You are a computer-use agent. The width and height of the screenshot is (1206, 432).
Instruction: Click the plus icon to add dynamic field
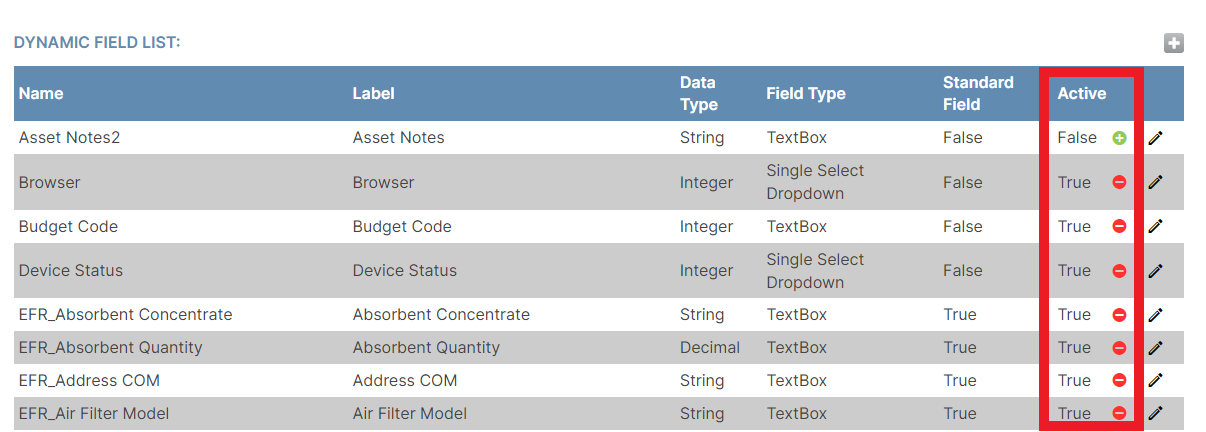(x=1173, y=43)
